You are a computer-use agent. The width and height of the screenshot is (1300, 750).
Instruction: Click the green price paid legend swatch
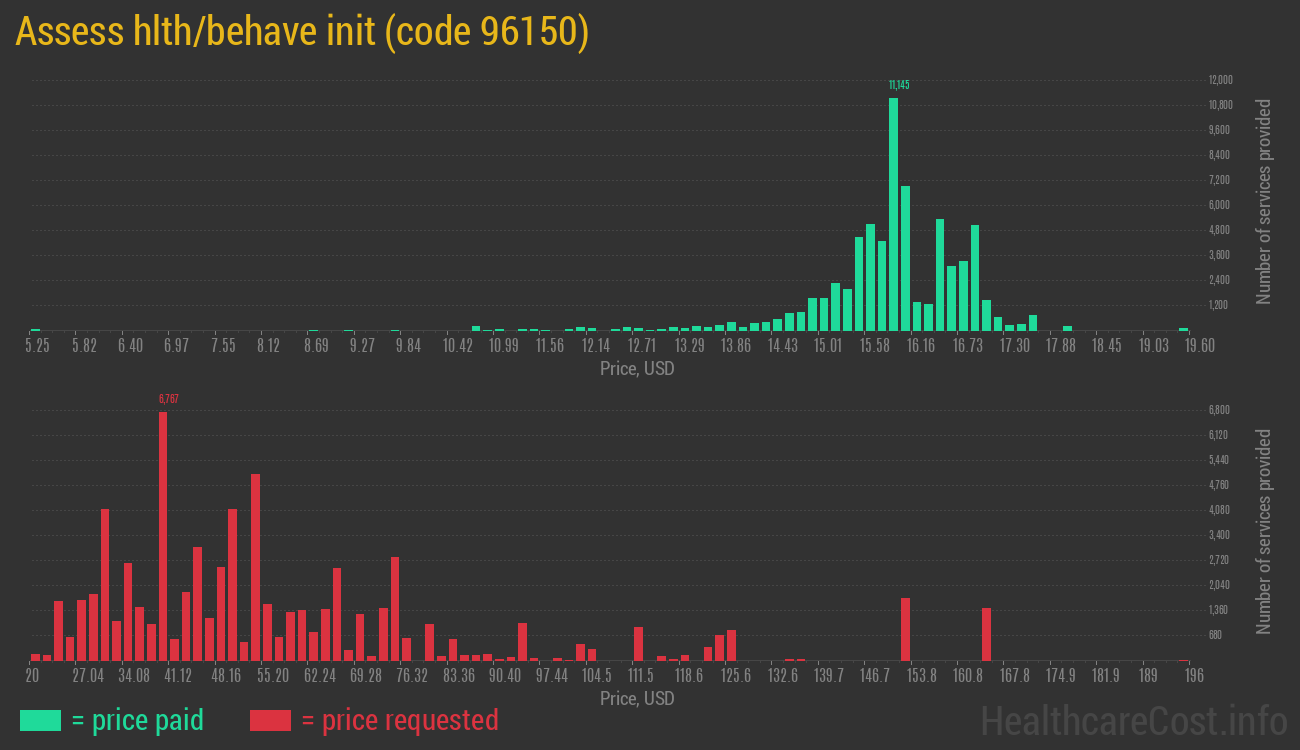click(40, 720)
